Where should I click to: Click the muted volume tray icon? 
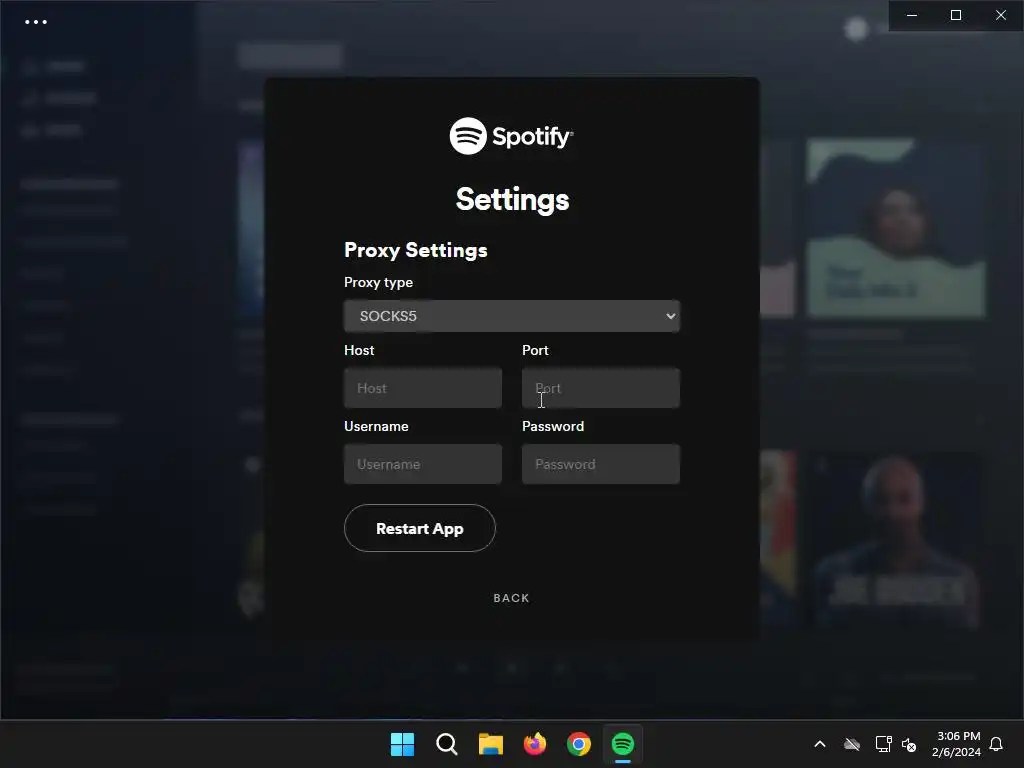pyautogui.click(x=909, y=744)
